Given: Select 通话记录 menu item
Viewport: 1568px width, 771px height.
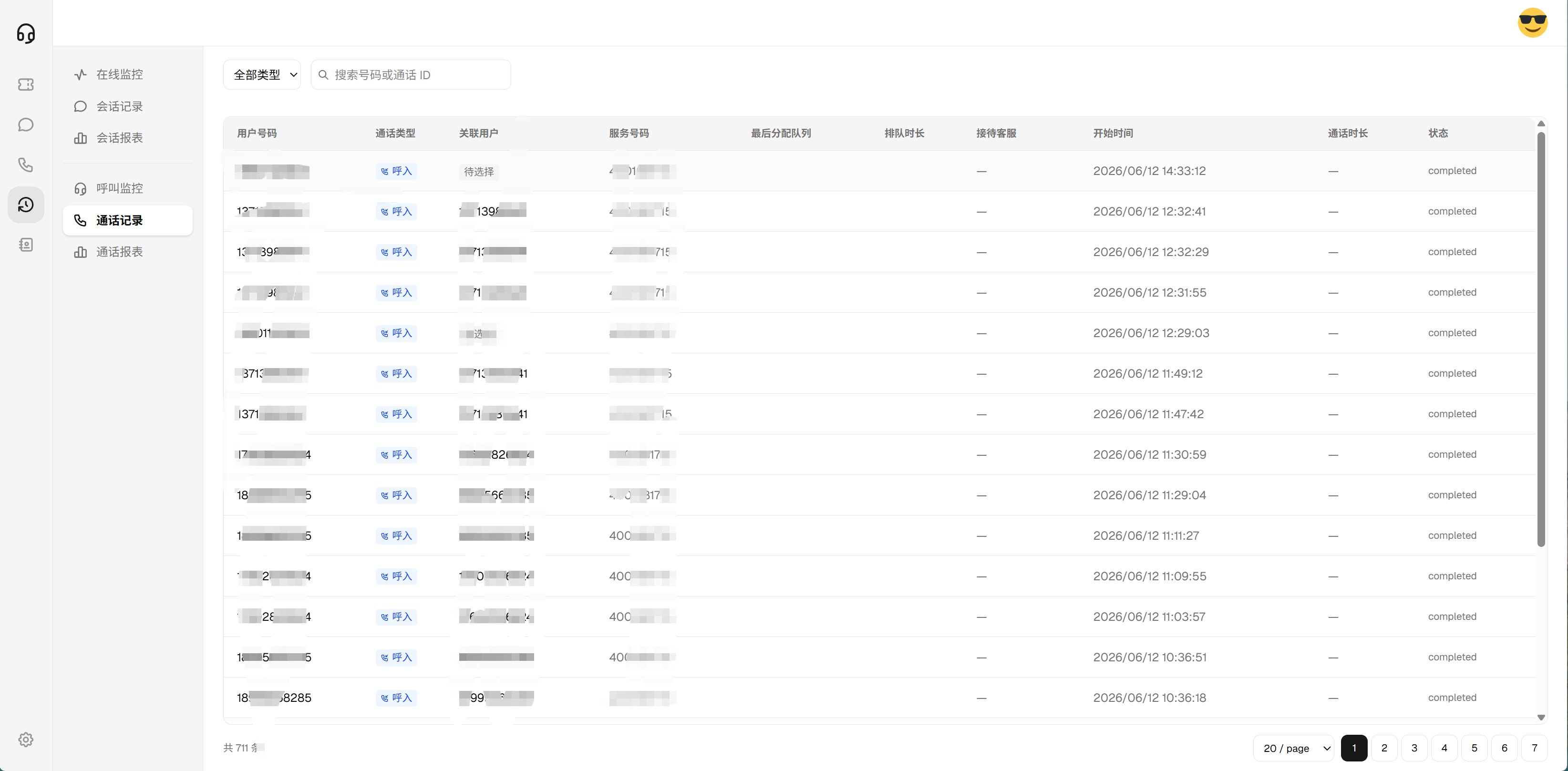Looking at the screenshot, I should [x=128, y=220].
